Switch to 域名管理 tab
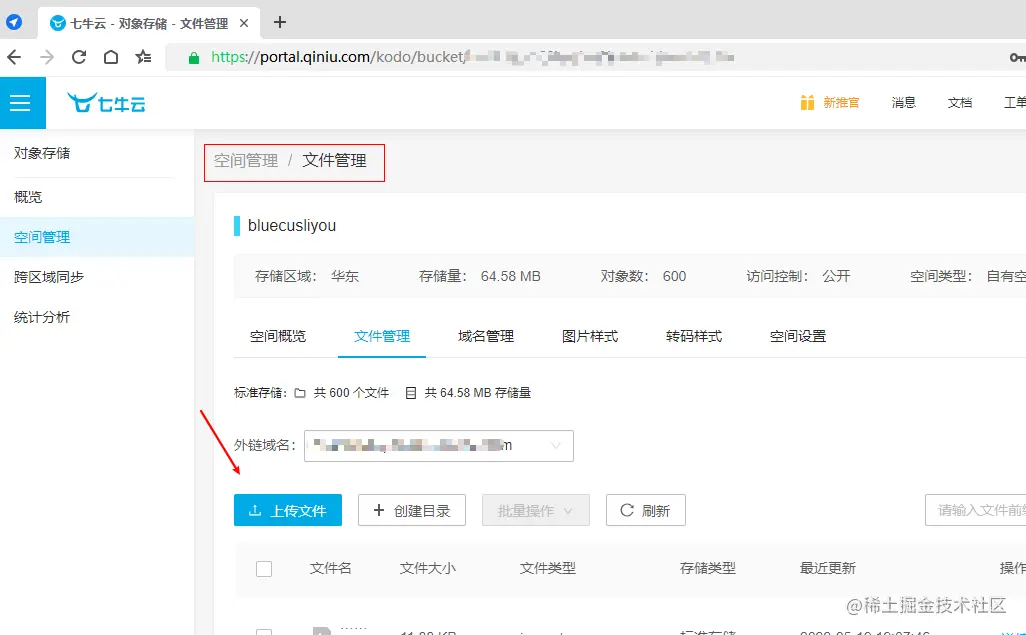This screenshot has width=1026, height=635. click(x=486, y=336)
